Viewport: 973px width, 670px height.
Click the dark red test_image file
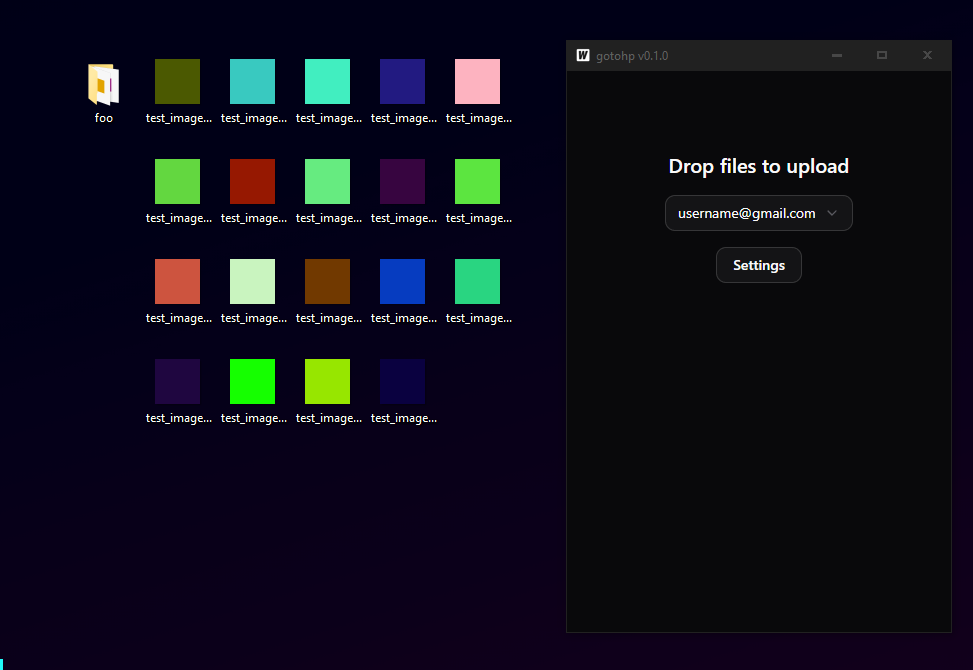[252, 182]
